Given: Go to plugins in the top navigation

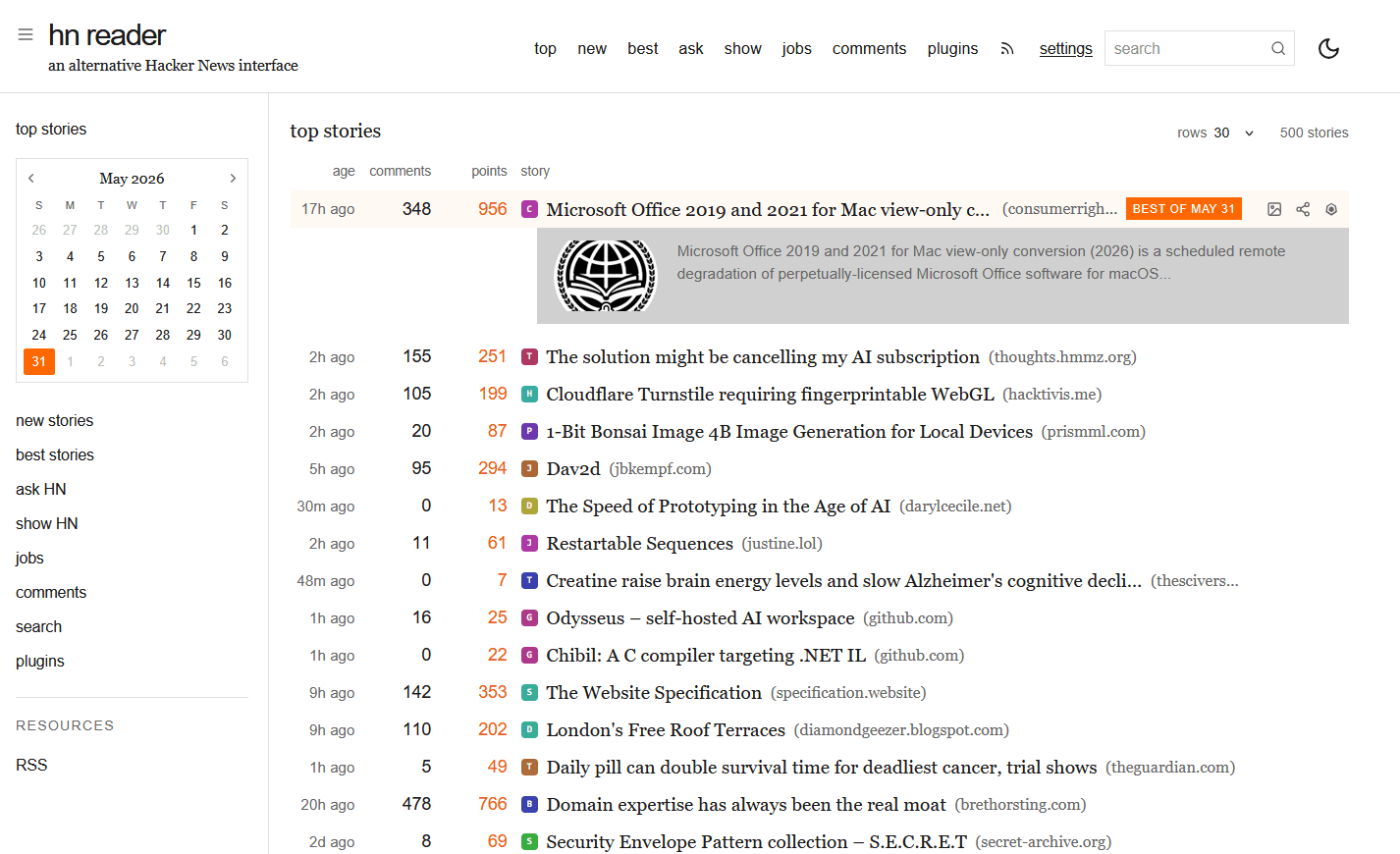Looking at the screenshot, I should click(952, 48).
